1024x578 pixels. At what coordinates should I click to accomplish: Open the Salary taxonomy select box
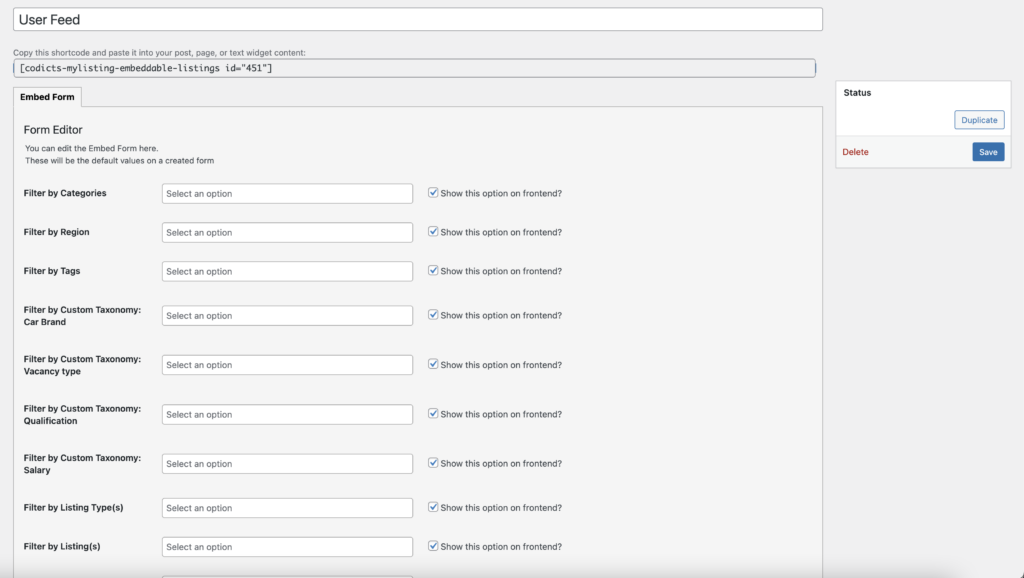tap(287, 464)
